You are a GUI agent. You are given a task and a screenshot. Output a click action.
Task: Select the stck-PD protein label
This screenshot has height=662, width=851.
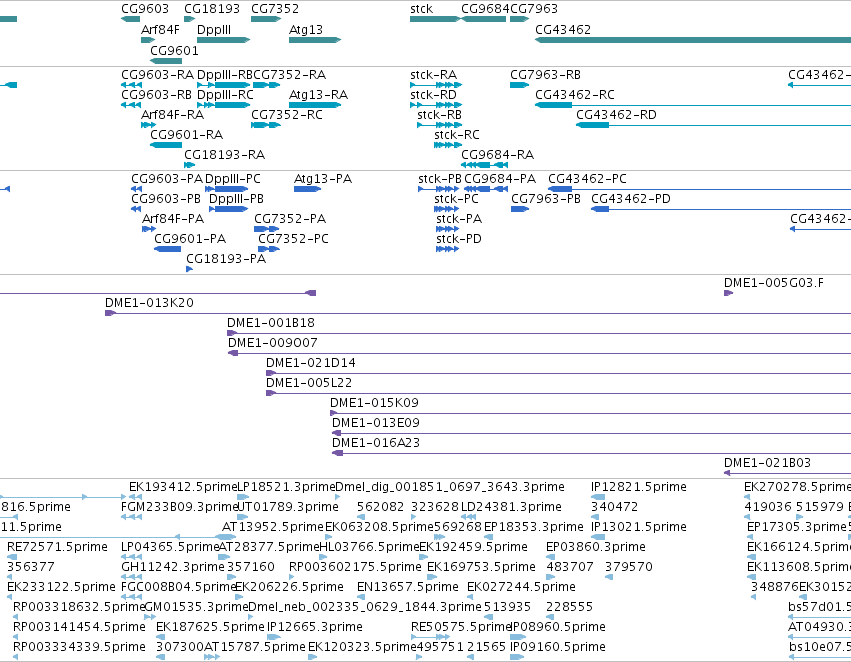(459, 239)
